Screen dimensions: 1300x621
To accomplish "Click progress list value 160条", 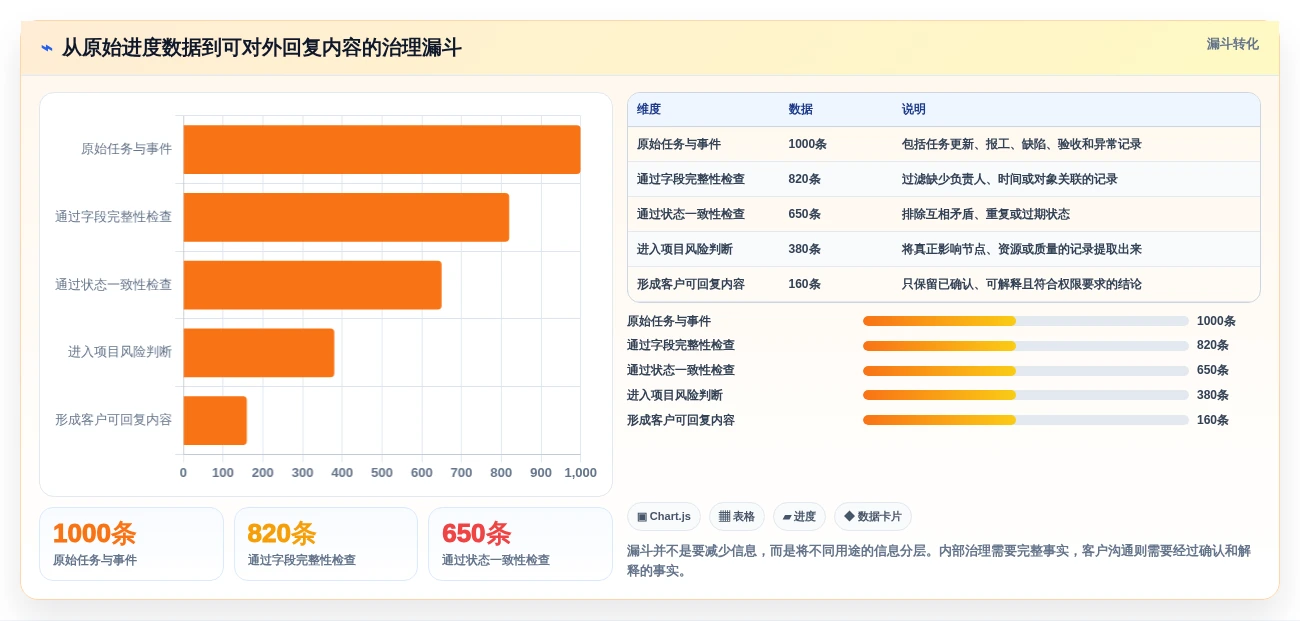I will coord(1213,420).
